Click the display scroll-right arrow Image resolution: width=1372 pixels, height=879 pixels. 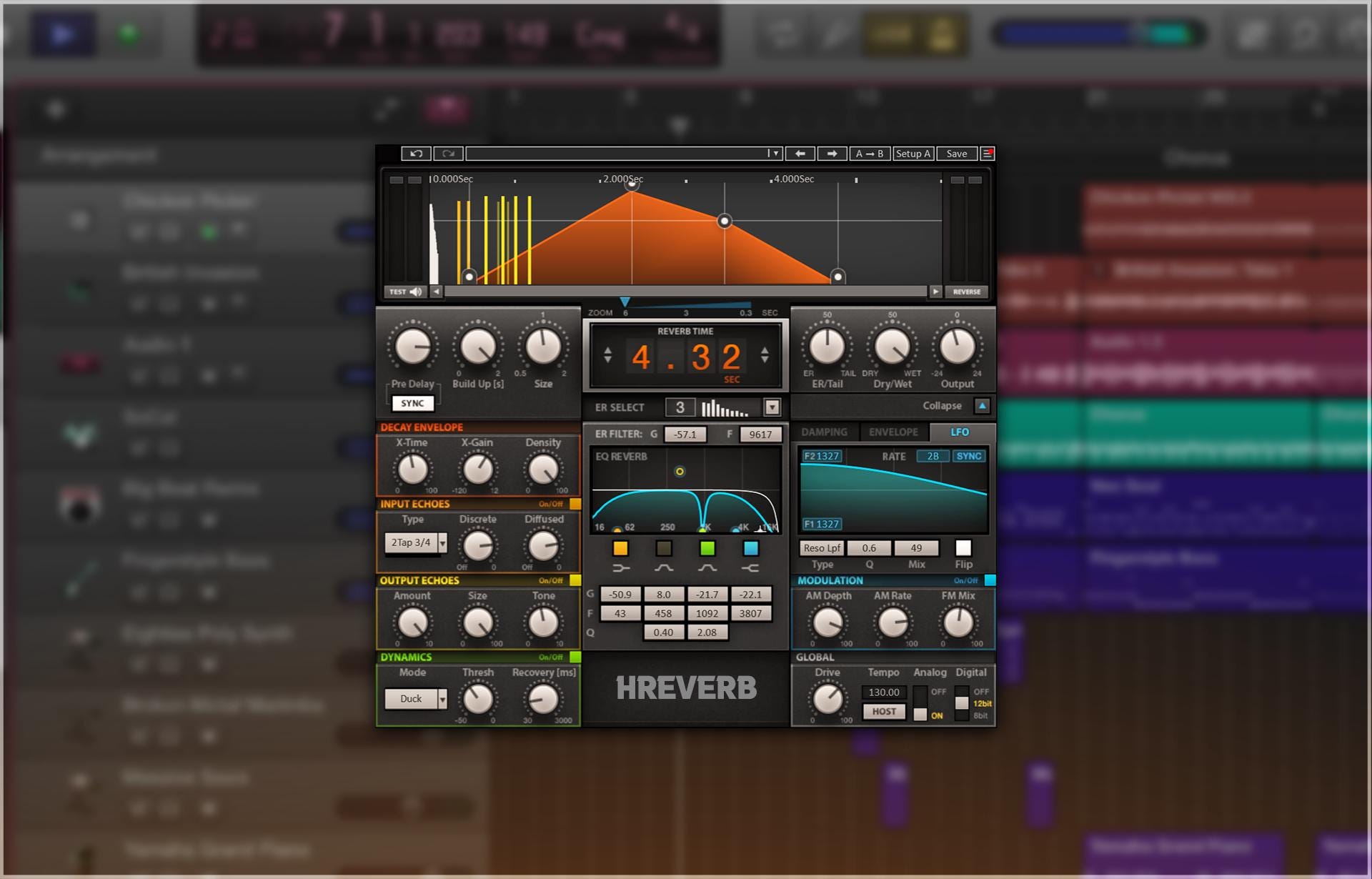coord(935,292)
